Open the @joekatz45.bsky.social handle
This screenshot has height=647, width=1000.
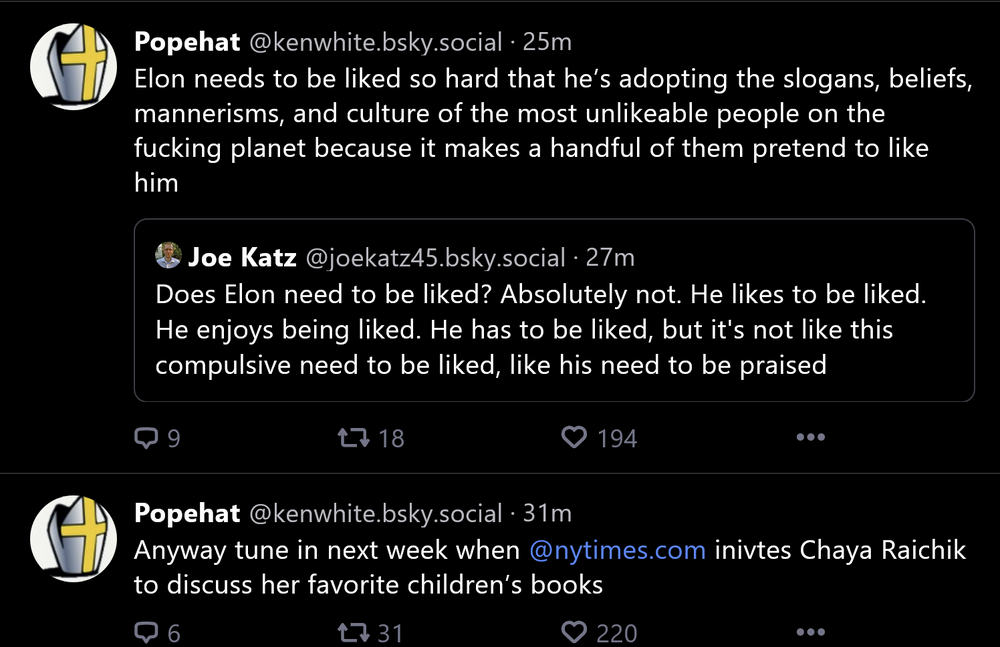coord(434,257)
